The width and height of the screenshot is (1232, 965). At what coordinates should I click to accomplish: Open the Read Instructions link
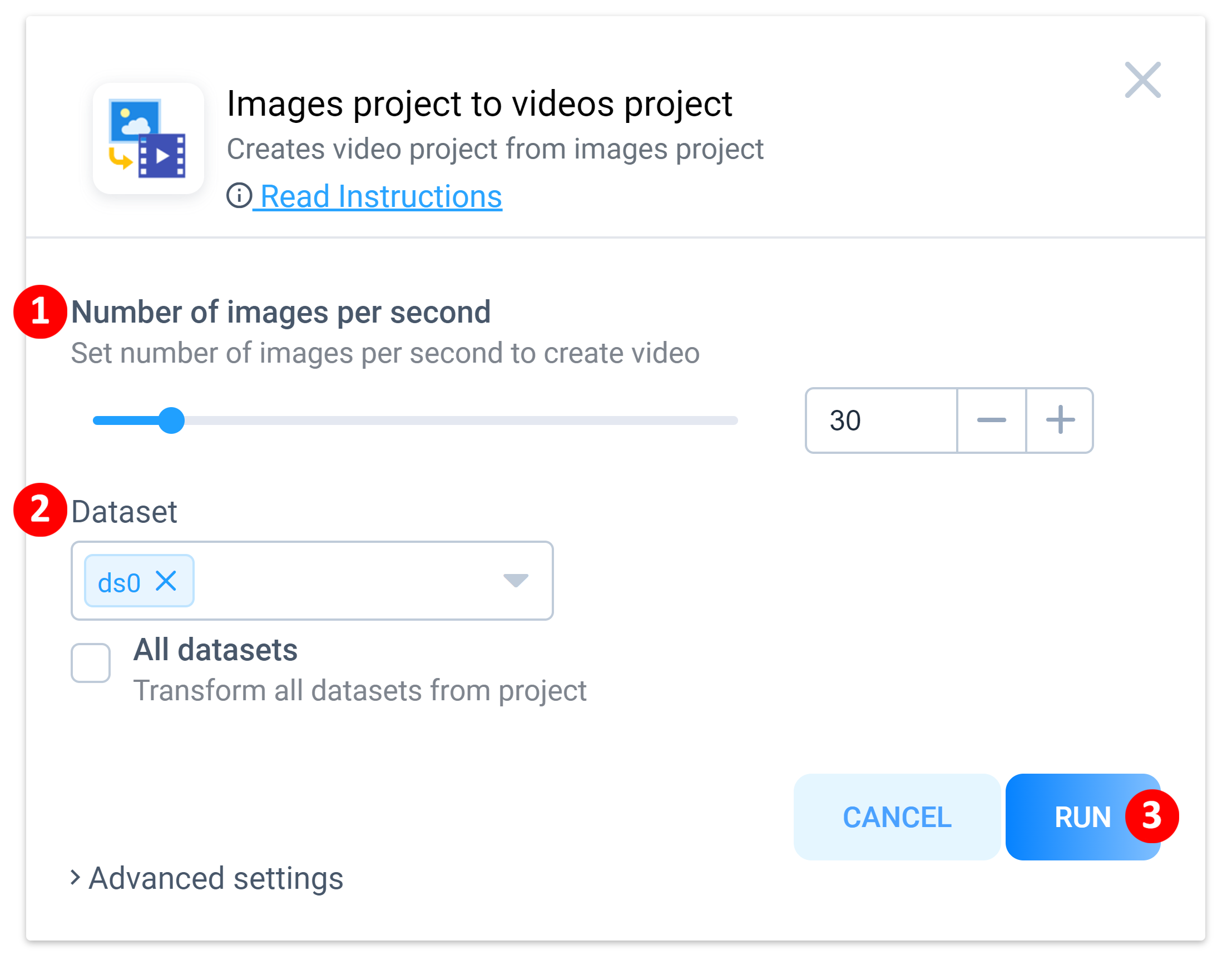381,197
